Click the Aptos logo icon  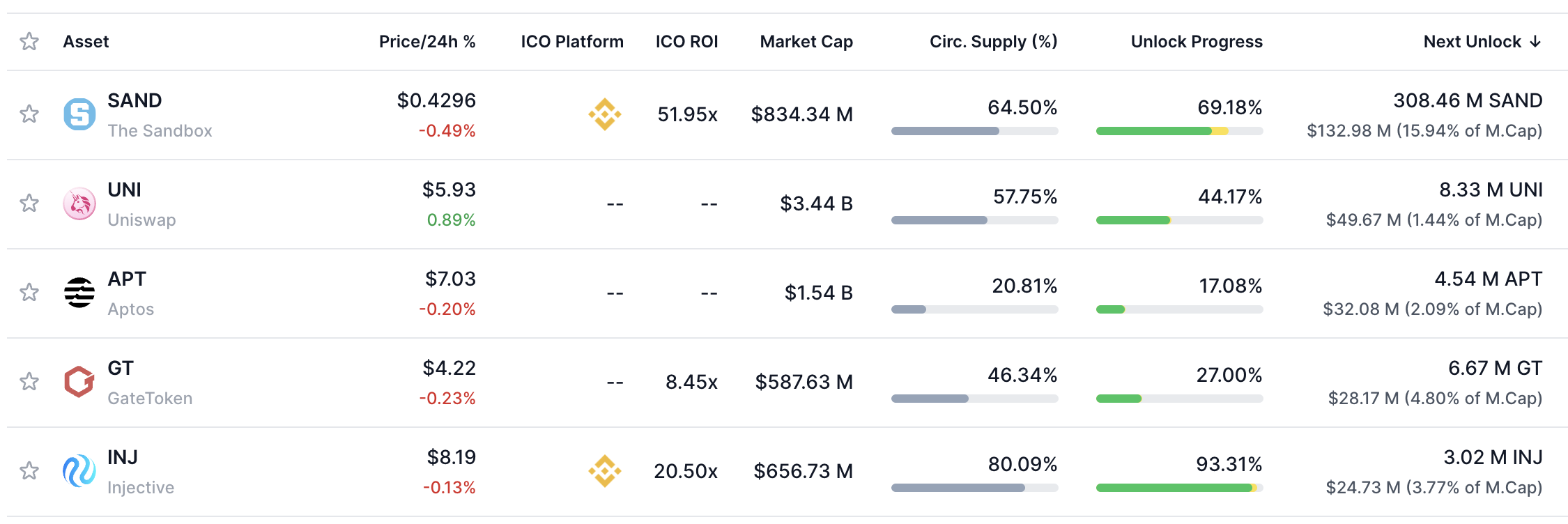tap(79, 293)
